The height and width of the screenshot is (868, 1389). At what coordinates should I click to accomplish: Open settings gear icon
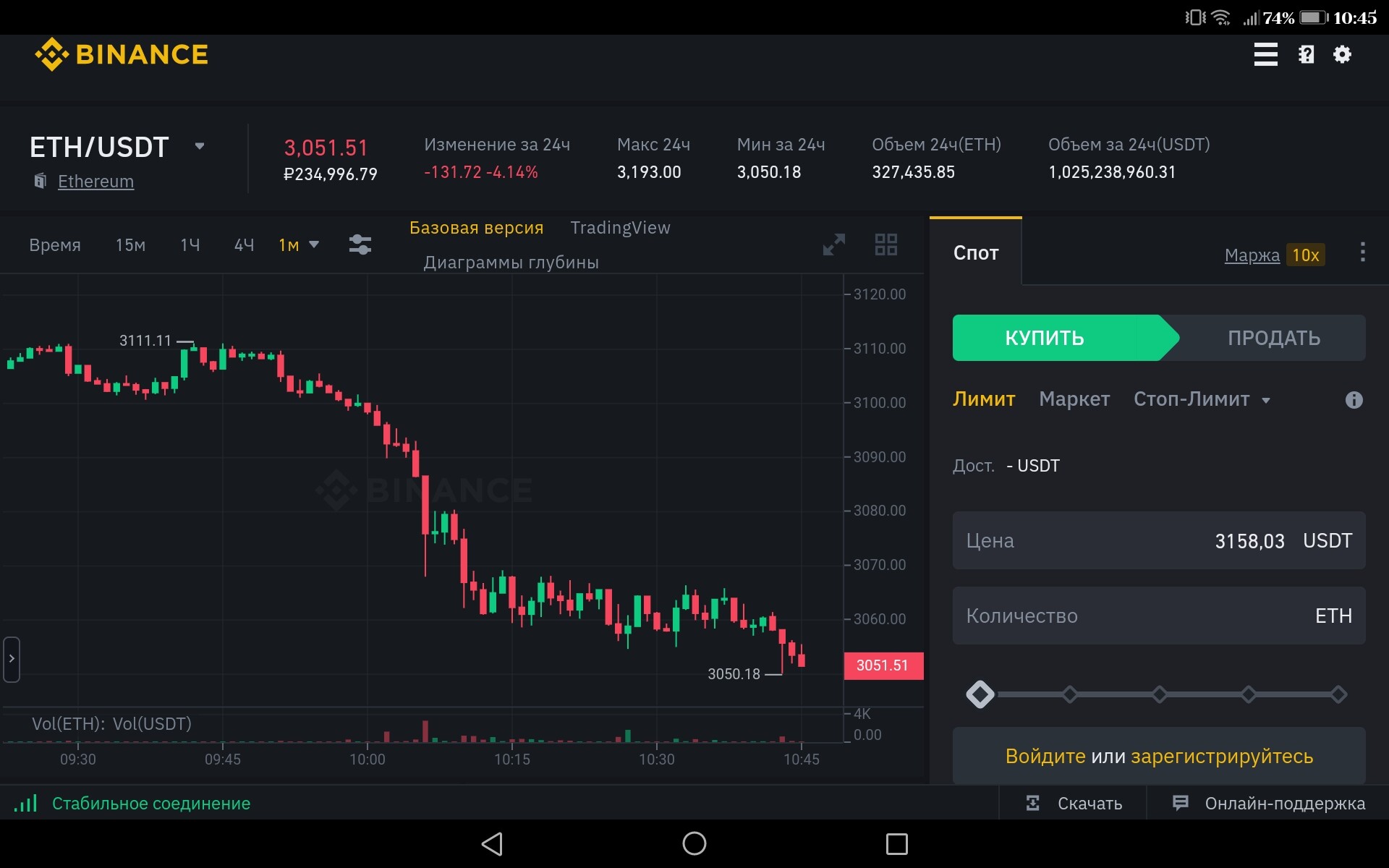(x=1342, y=54)
